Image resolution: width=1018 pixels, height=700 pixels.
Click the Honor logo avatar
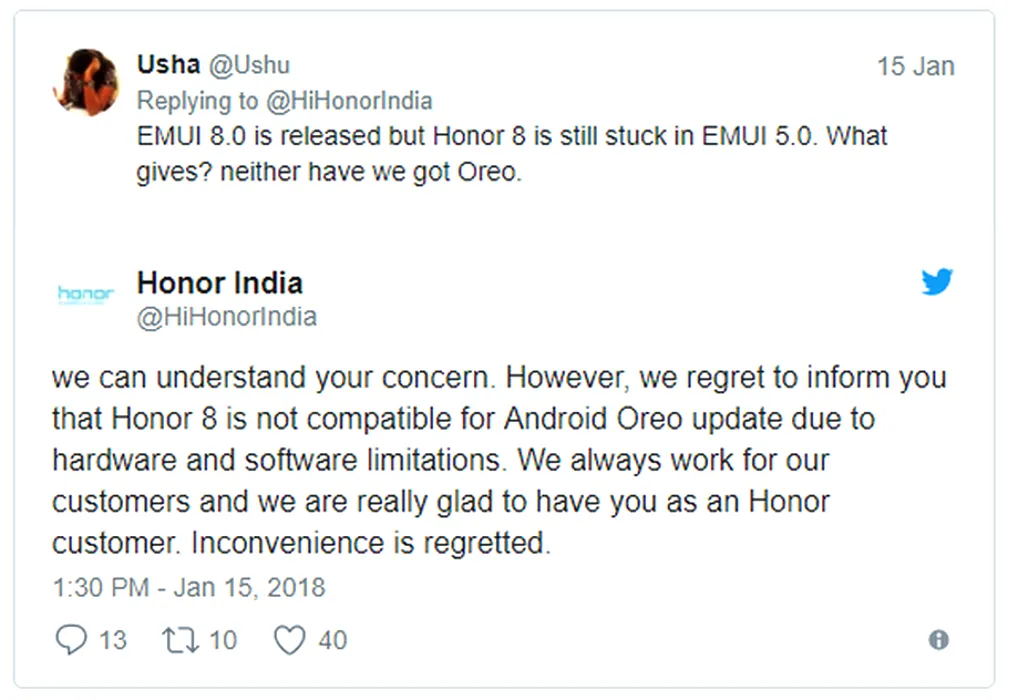click(x=86, y=294)
